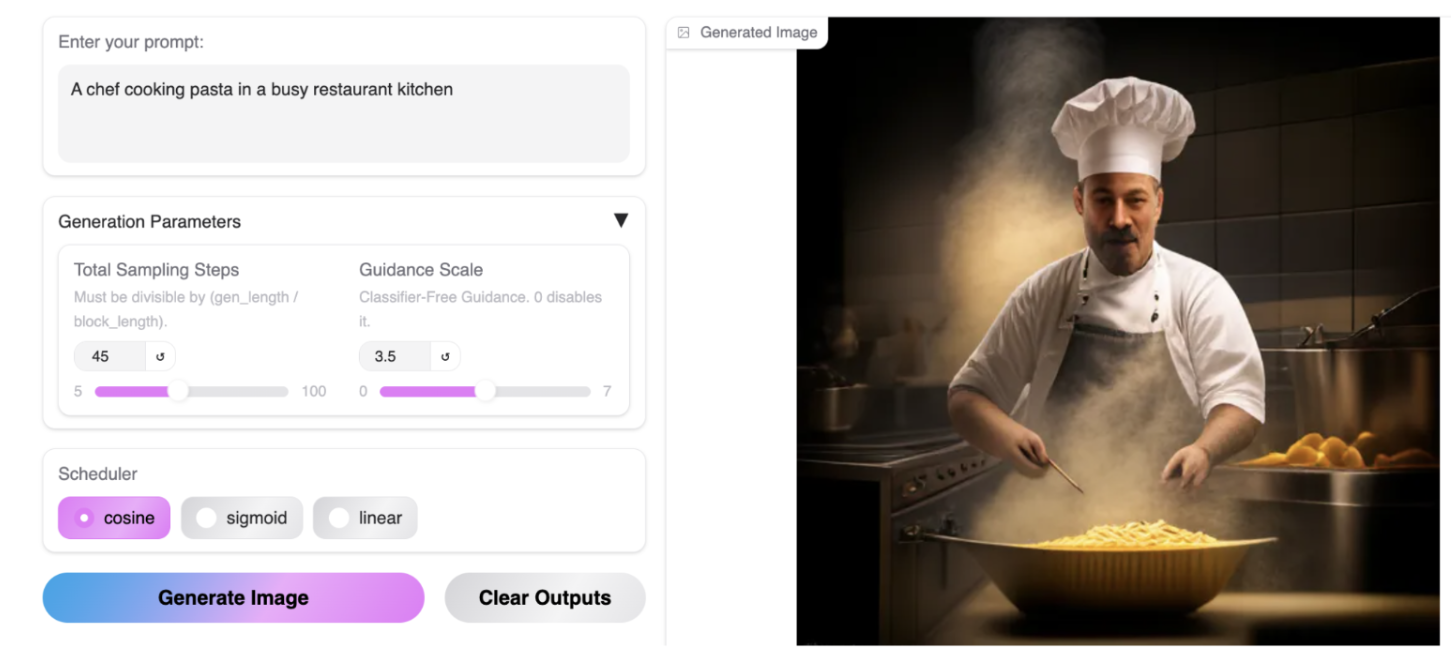
Task: Click the Scheduler group label
Action: [98, 474]
